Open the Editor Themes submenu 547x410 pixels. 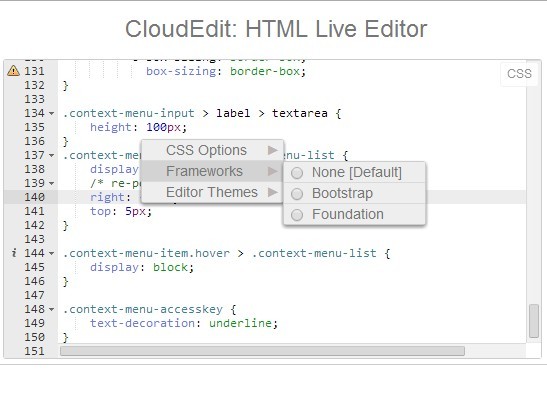pos(212,192)
